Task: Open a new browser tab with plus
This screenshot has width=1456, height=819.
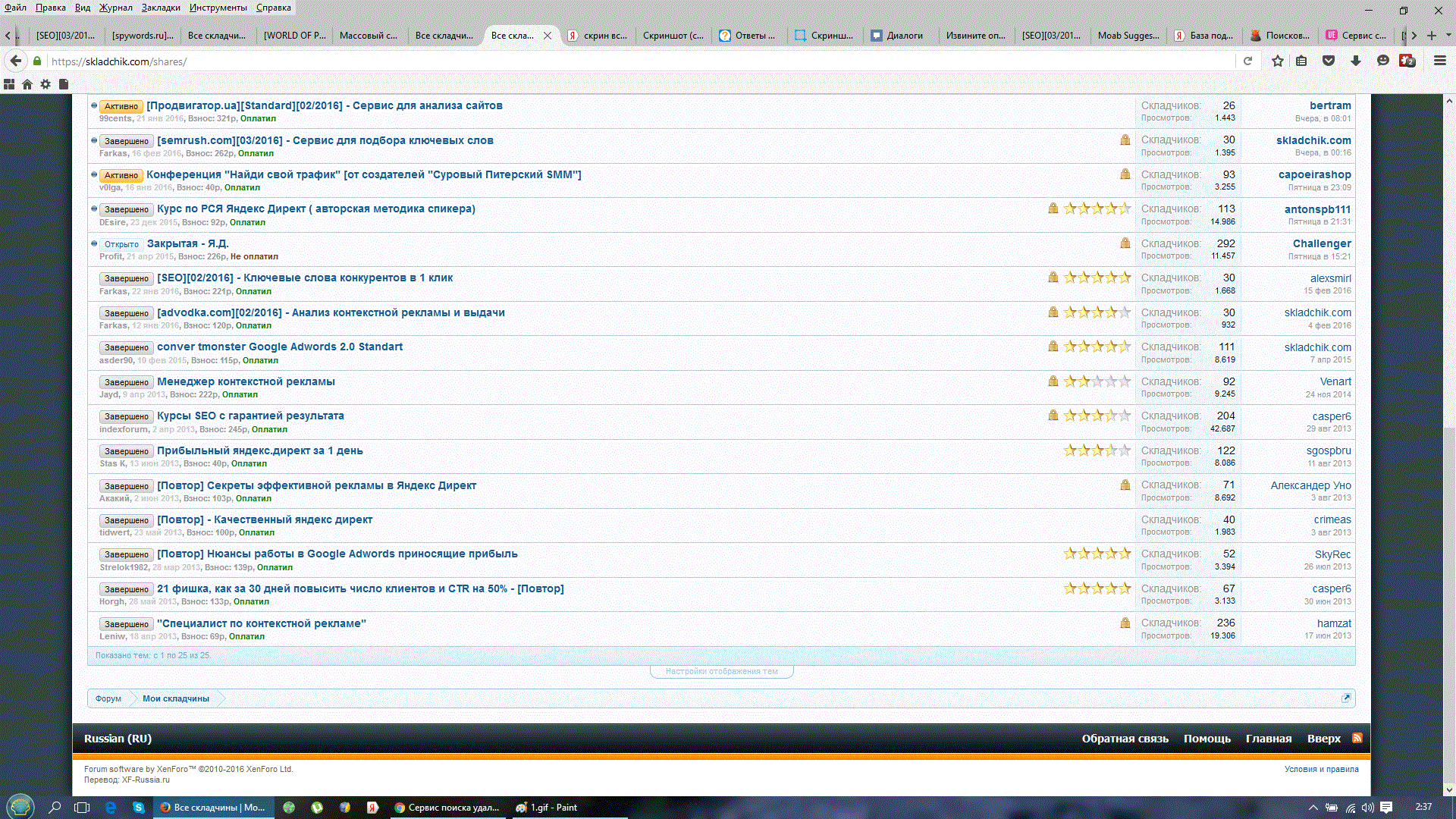Action: 1432,36
